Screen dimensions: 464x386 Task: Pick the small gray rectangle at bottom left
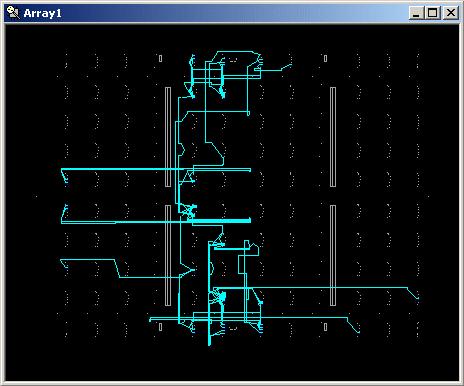point(161,327)
